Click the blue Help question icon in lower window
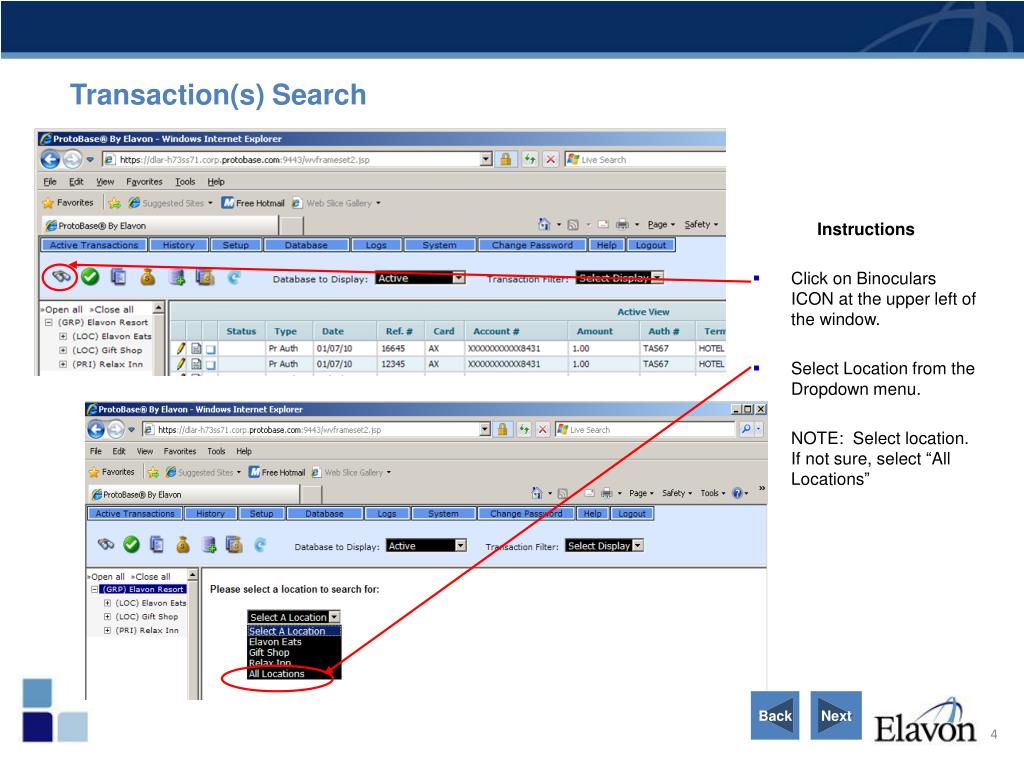This screenshot has height=768, width=1024. tap(737, 493)
